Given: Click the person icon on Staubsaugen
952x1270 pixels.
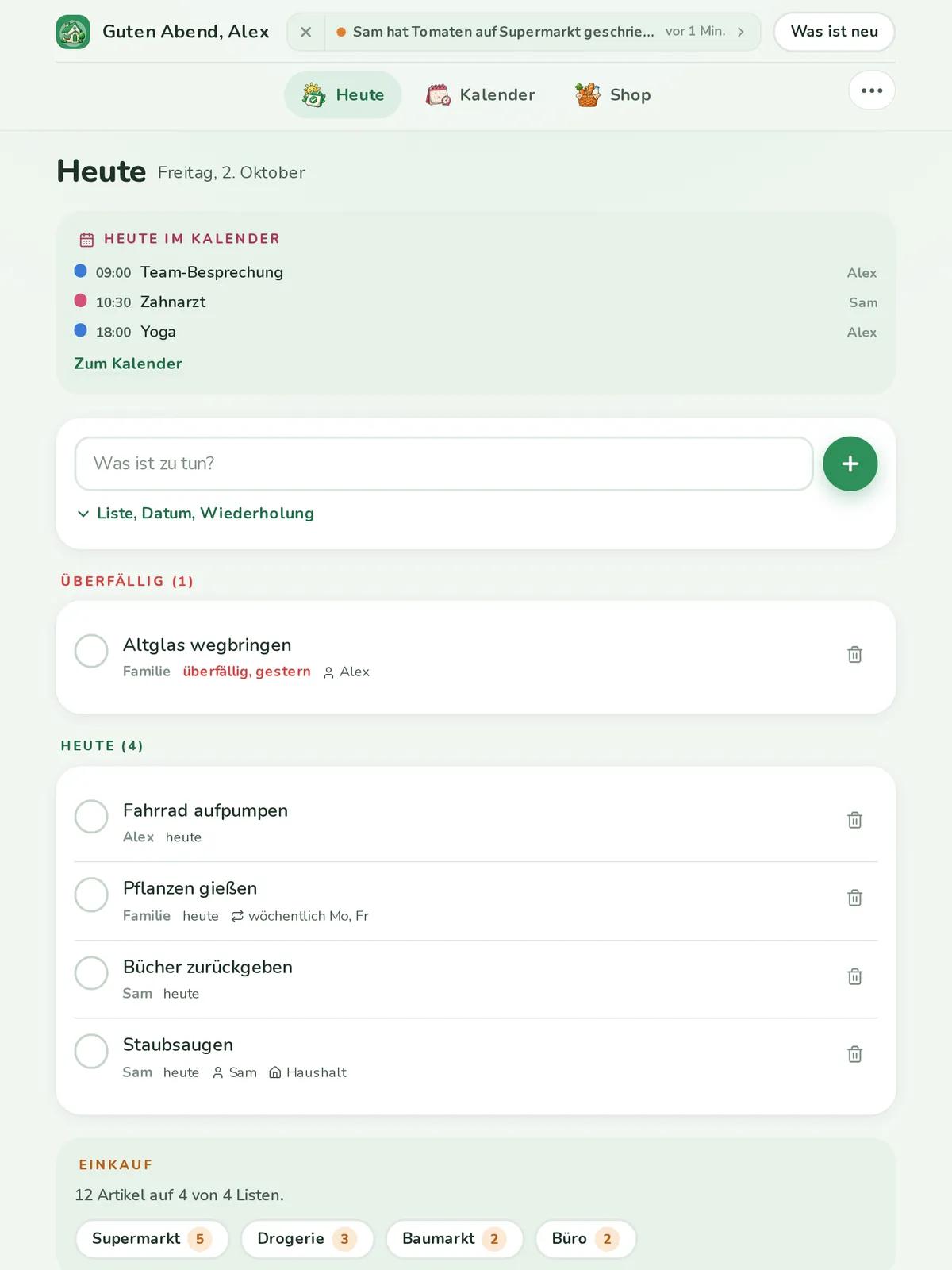Looking at the screenshot, I should tap(218, 1073).
